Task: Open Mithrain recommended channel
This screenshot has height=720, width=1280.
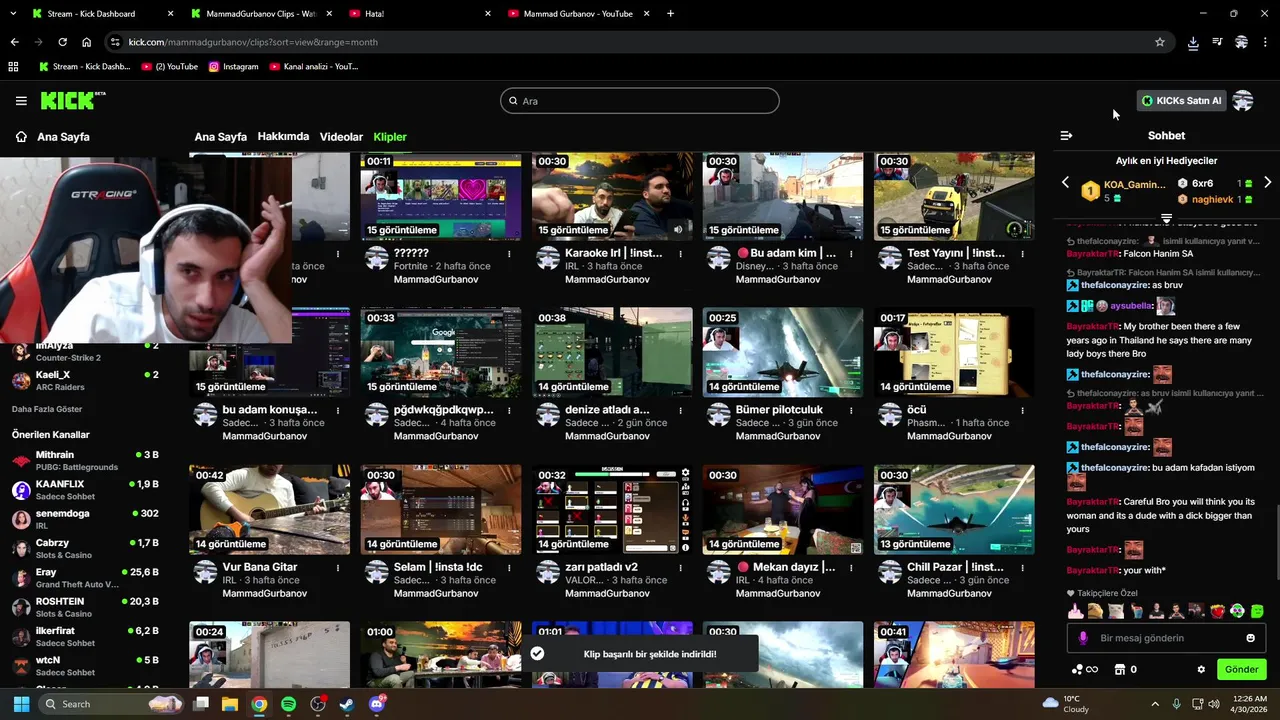Action: click(x=85, y=461)
